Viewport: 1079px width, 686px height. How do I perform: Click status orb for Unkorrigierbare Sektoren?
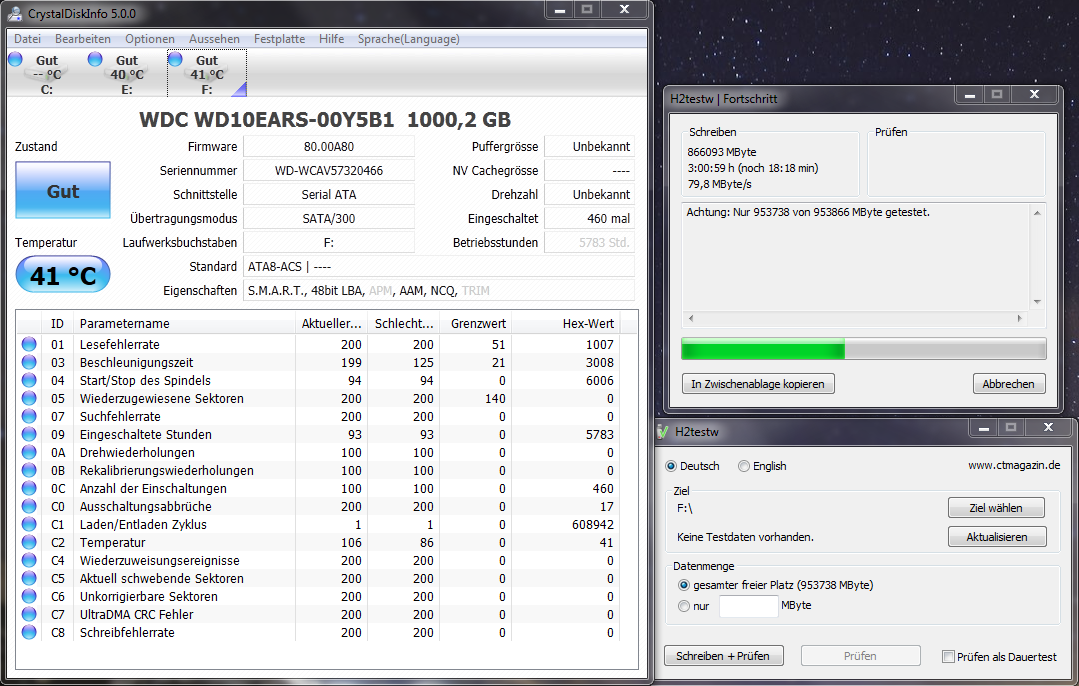pos(29,596)
